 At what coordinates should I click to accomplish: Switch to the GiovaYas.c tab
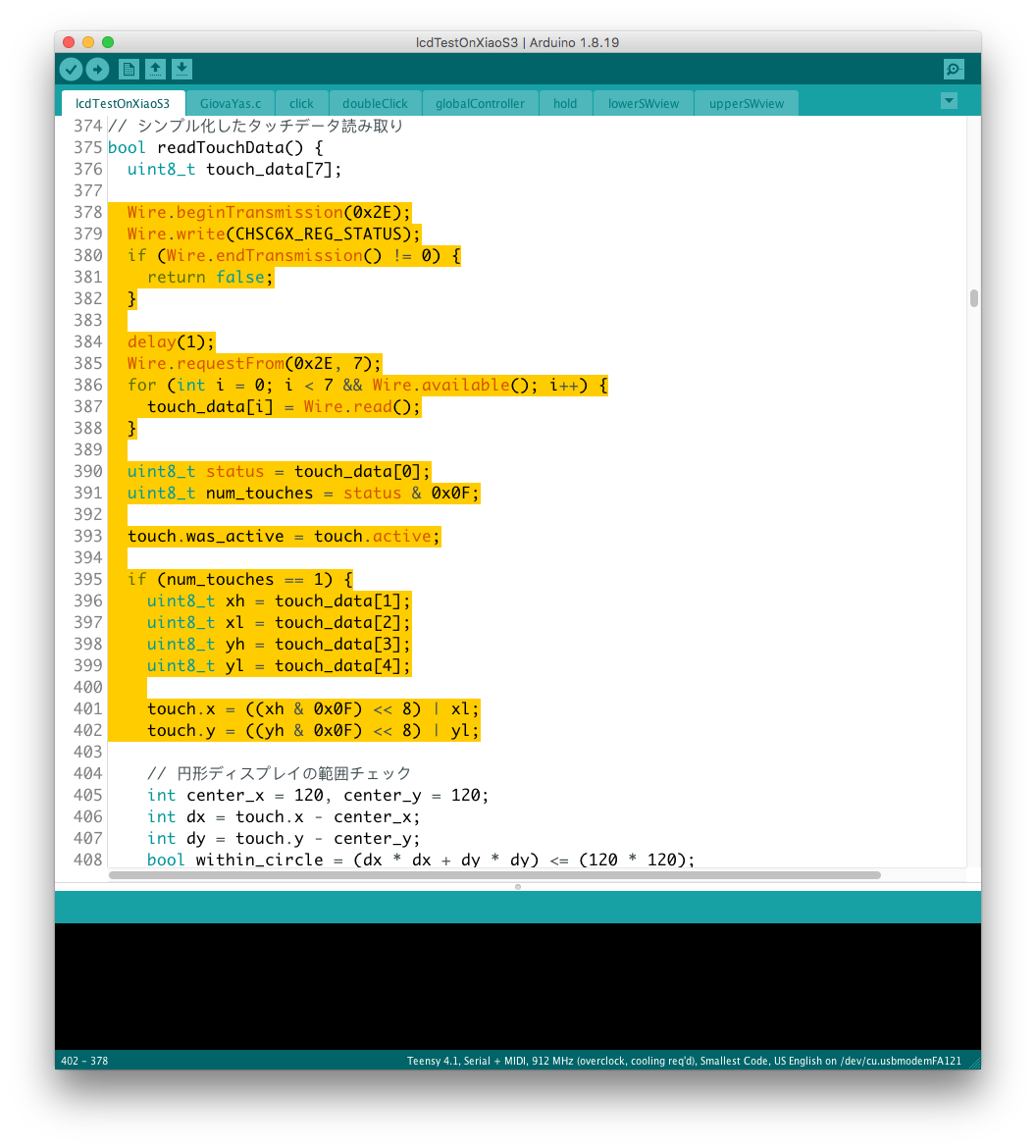click(230, 103)
